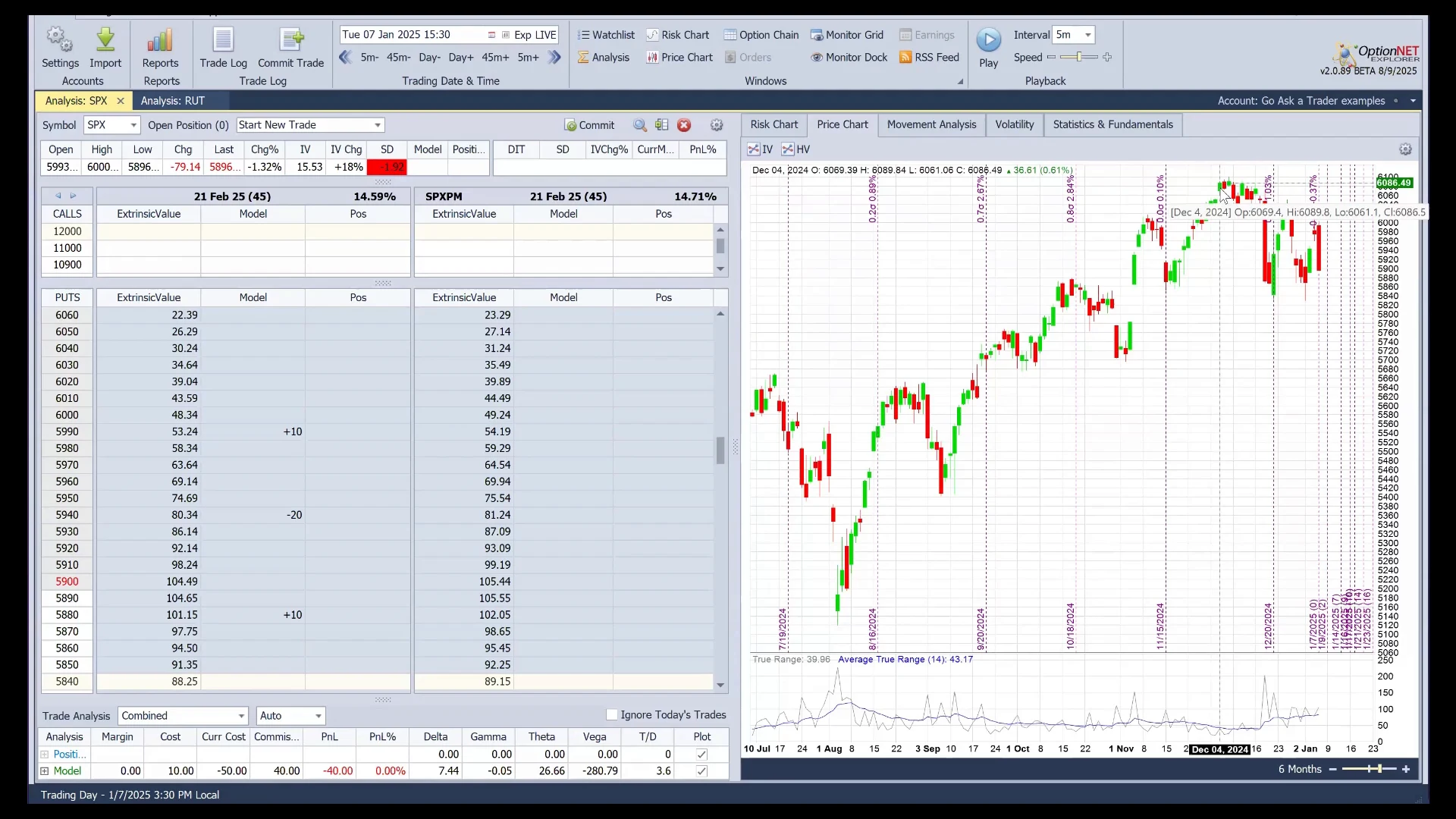Screen dimensions: 1456x819
Task: Open the Account dropdown arrow
Action: [x=1413, y=101]
